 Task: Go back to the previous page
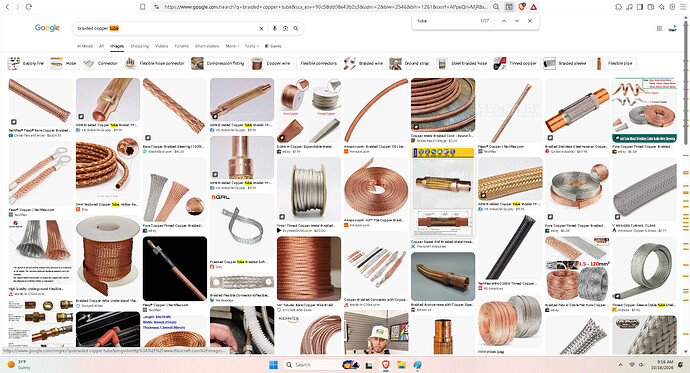pyautogui.click(x=7, y=7)
